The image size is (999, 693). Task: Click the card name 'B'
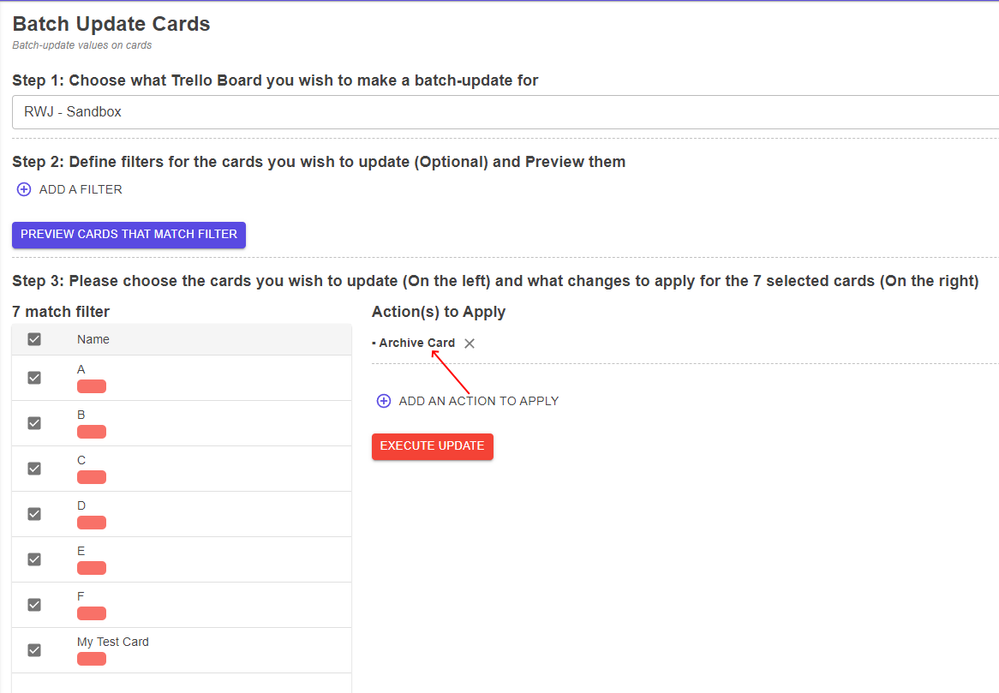point(81,415)
